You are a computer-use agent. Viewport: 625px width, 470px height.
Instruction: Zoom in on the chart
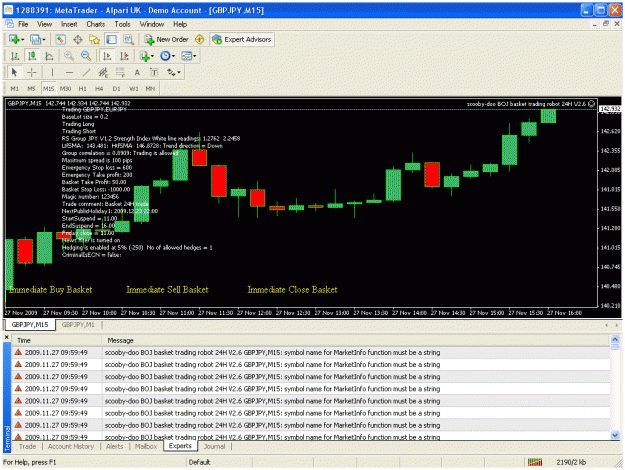point(69,56)
